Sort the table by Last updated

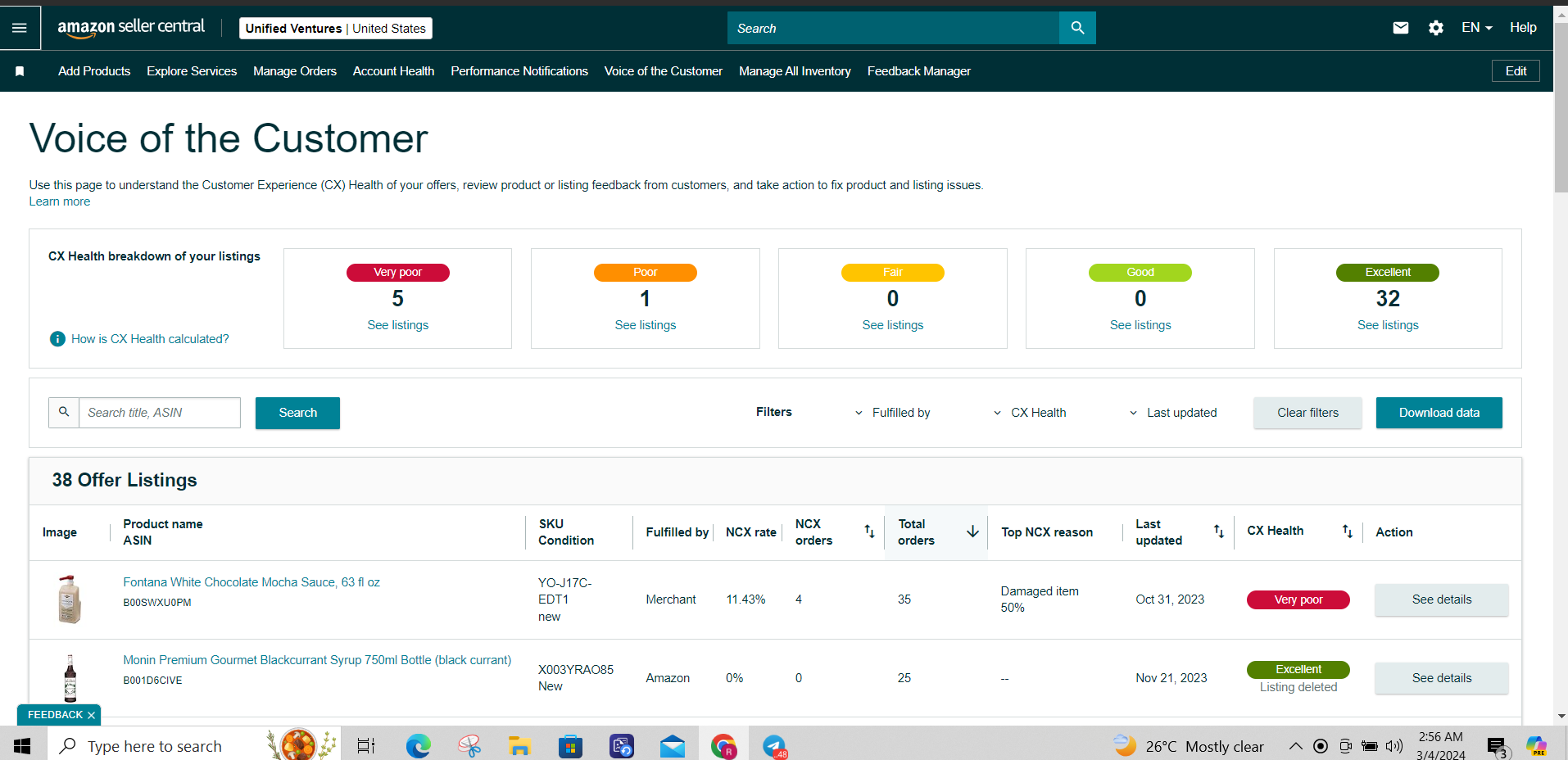pos(1219,532)
